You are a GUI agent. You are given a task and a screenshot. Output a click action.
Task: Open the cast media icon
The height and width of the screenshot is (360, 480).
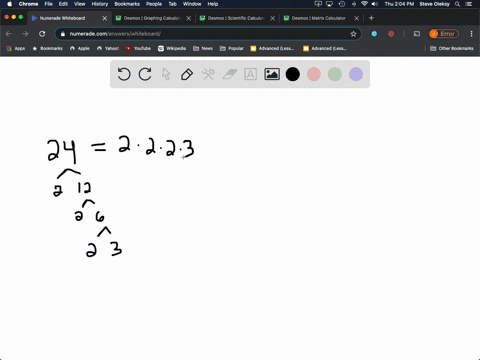pos(417,34)
